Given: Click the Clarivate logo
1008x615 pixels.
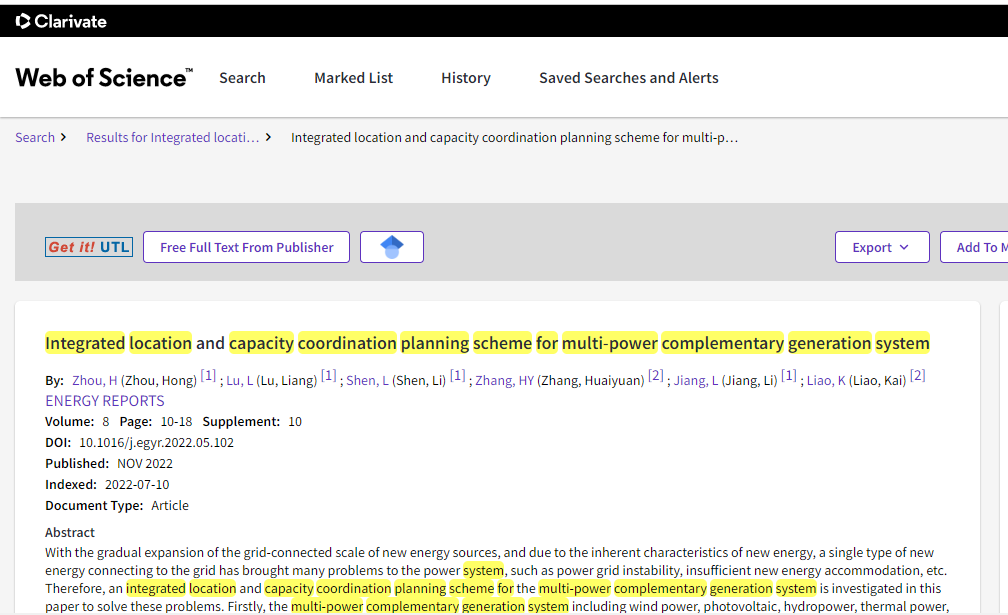Looking at the screenshot, I should (x=61, y=21).
